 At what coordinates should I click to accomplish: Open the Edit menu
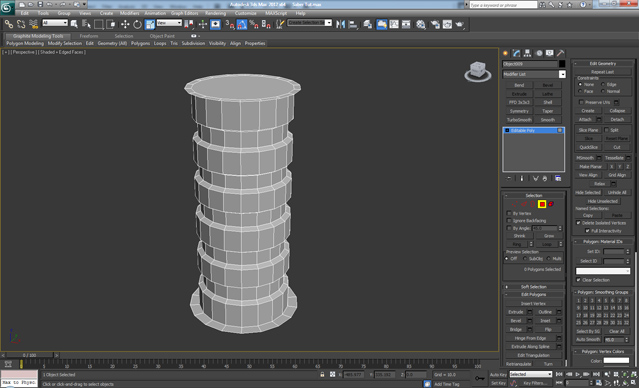click(x=24, y=13)
